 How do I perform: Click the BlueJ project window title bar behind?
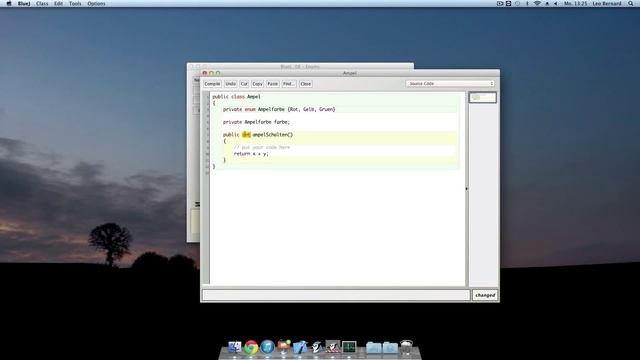pos(300,66)
